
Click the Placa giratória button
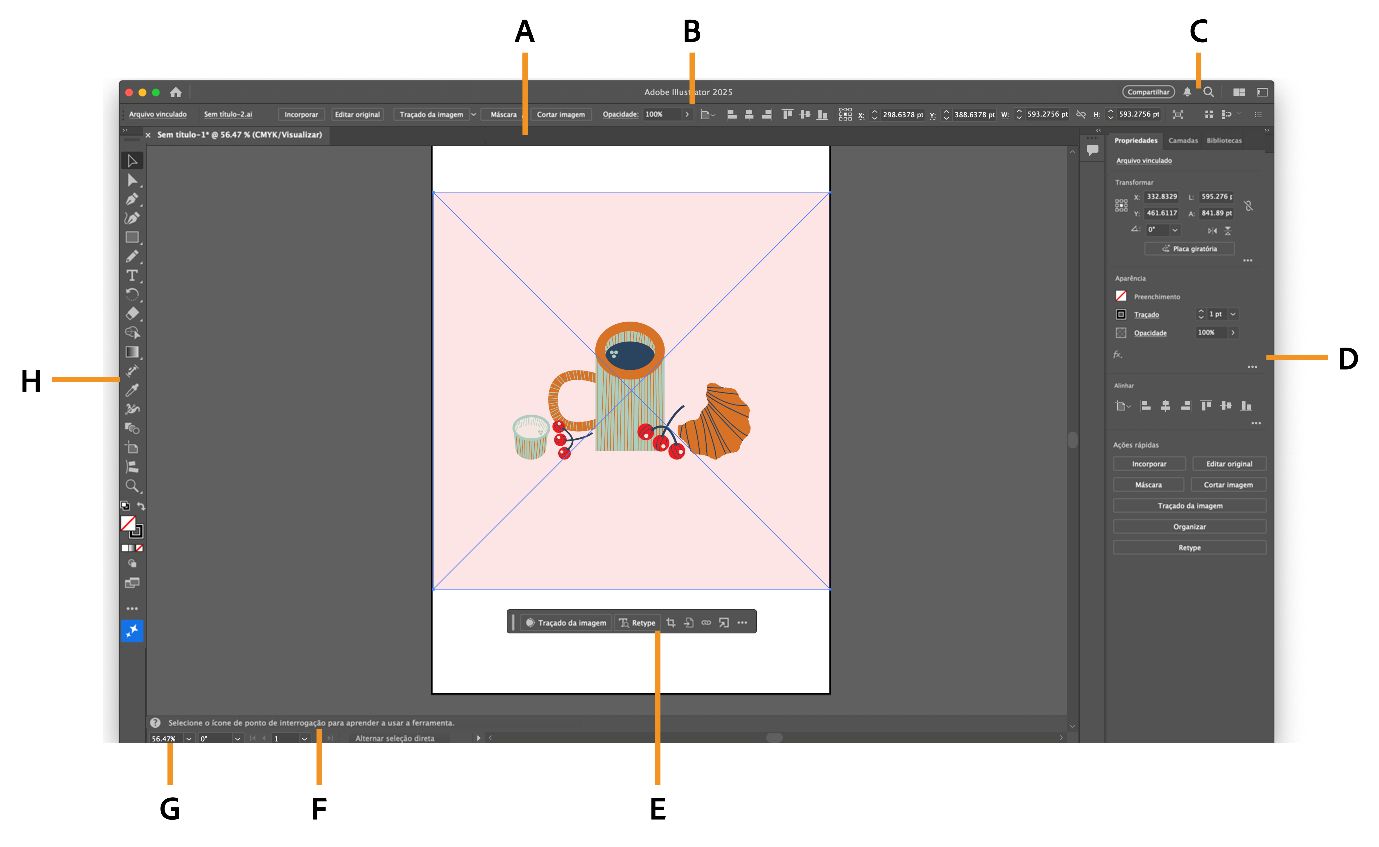pos(1189,248)
